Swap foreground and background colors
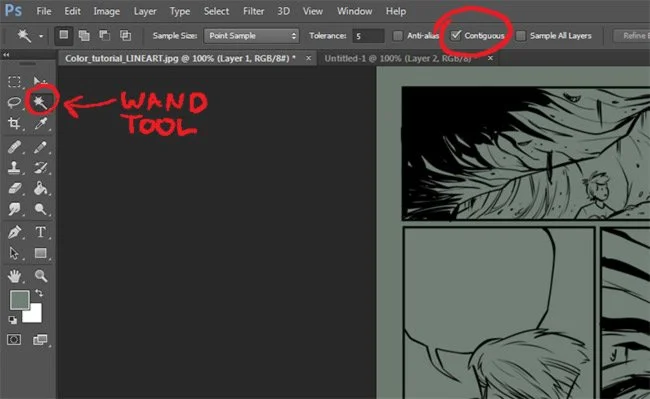The image size is (650, 399). (x=39, y=293)
